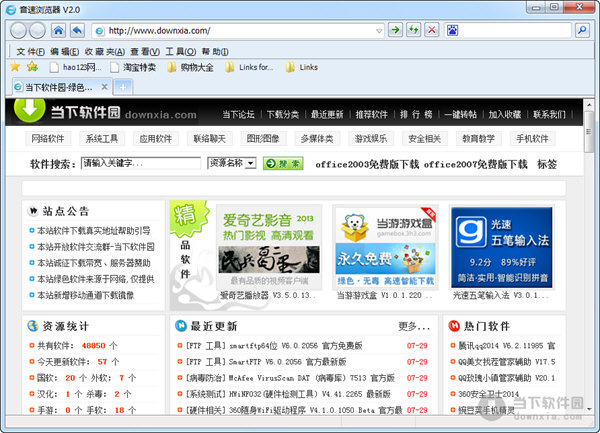600x433 pixels.
Task: Open the 文件(F) menu
Action: click(x=31, y=52)
